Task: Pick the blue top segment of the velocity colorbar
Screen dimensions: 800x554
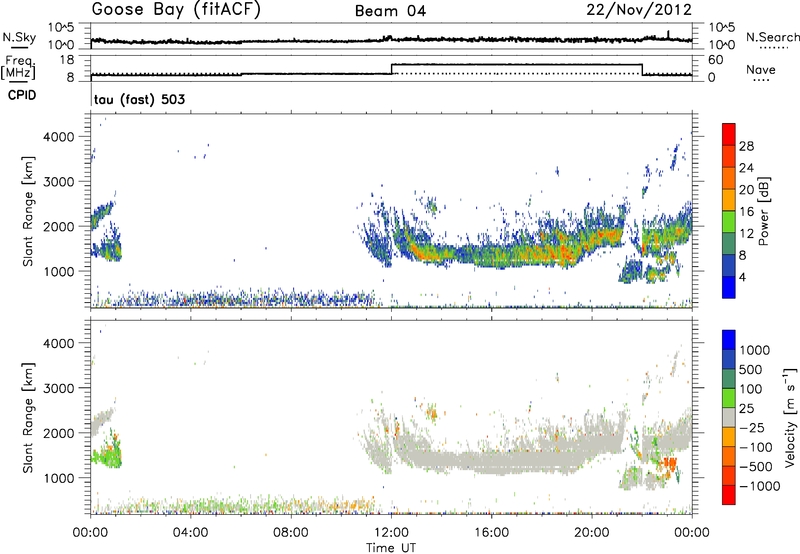Action: tap(729, 340)
